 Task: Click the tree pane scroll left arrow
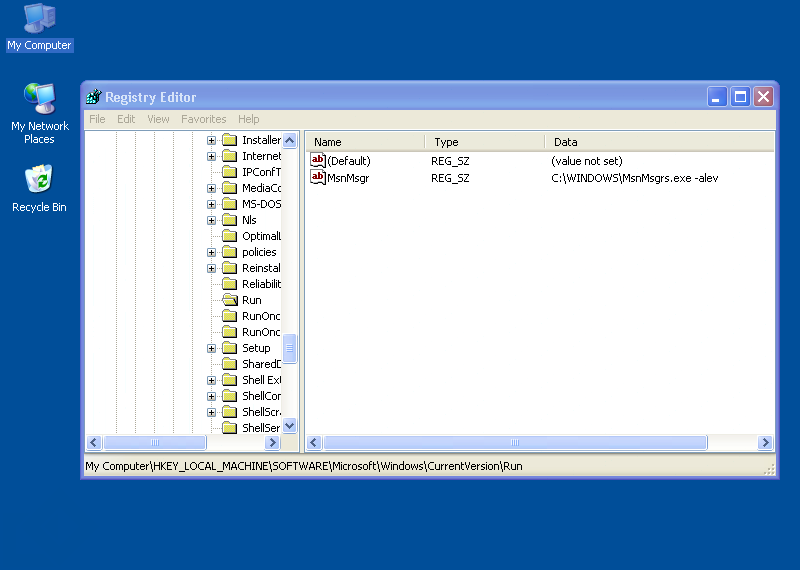pyautogui.click(x=94, y=442)
